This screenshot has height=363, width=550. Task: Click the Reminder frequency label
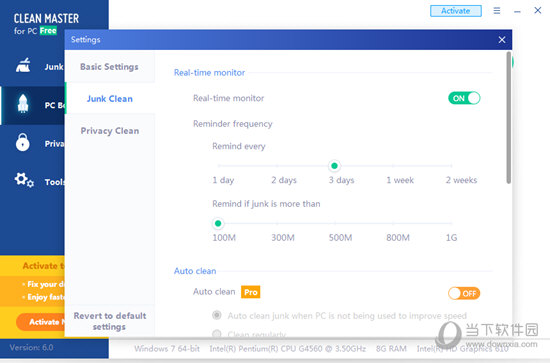point(233,124)
